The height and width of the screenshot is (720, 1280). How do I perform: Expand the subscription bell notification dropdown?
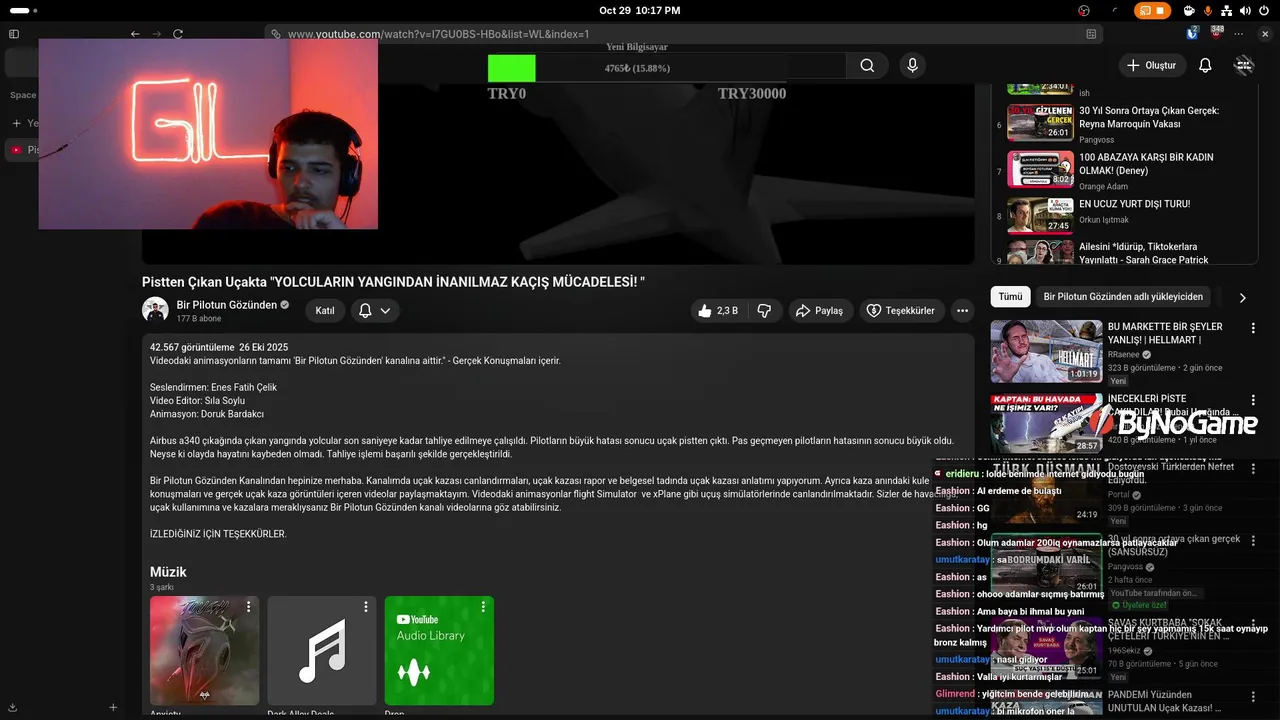point(375,311)
